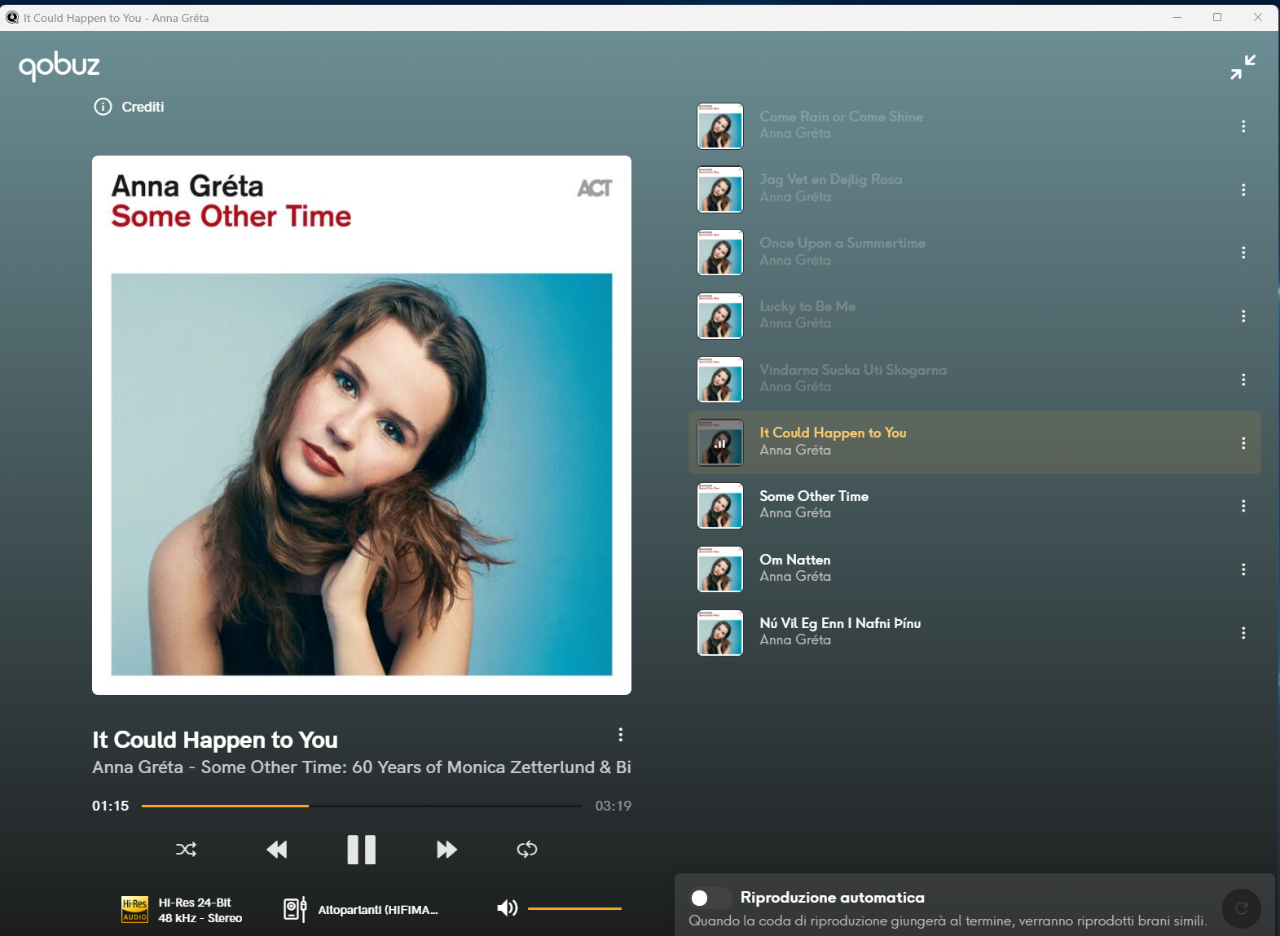This screenshot has width=1280, height=936.
Task: Click the Crediti link
Action: click(143, 107)
